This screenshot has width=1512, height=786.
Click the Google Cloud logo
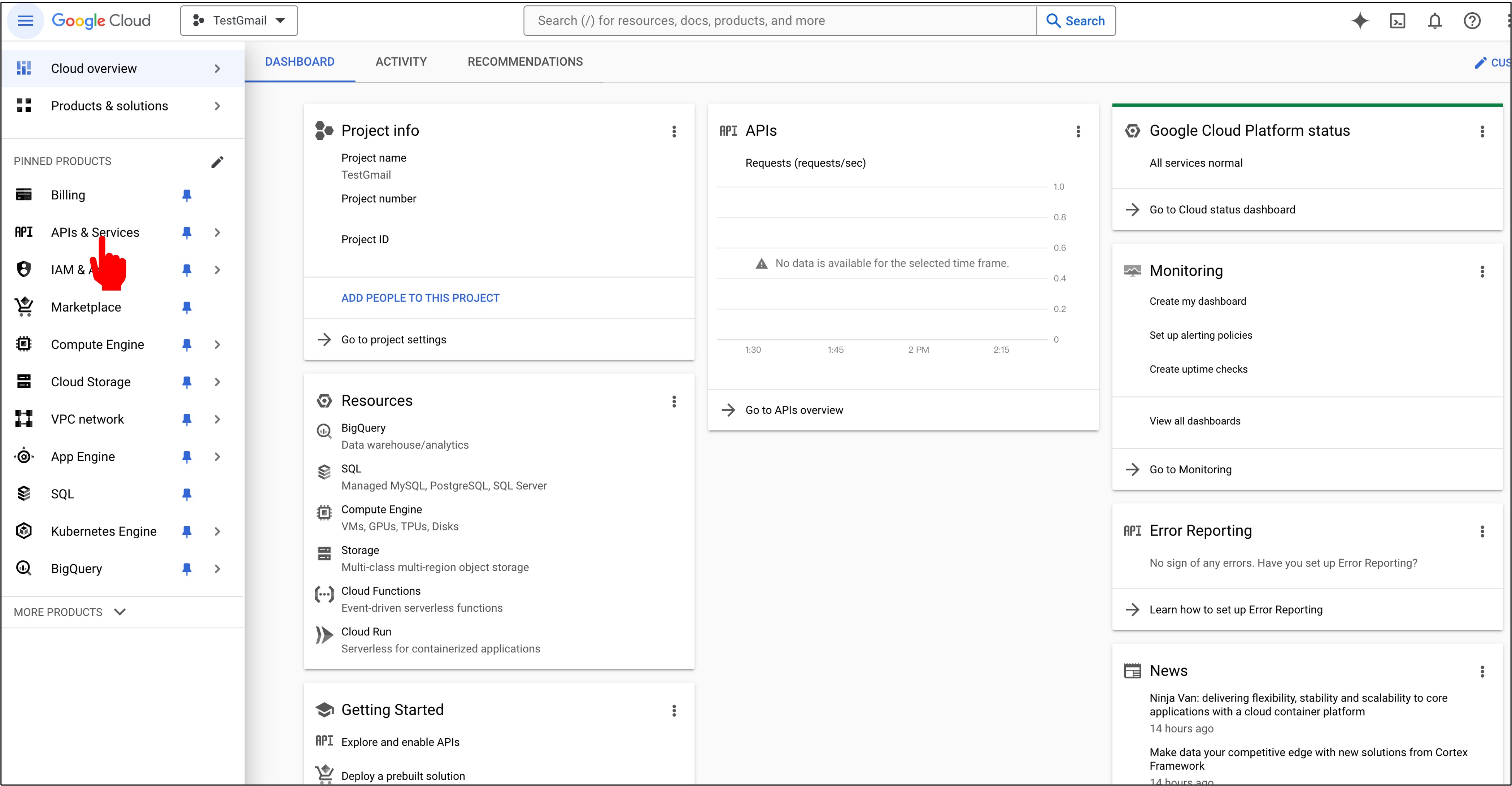tap(101, 21)
